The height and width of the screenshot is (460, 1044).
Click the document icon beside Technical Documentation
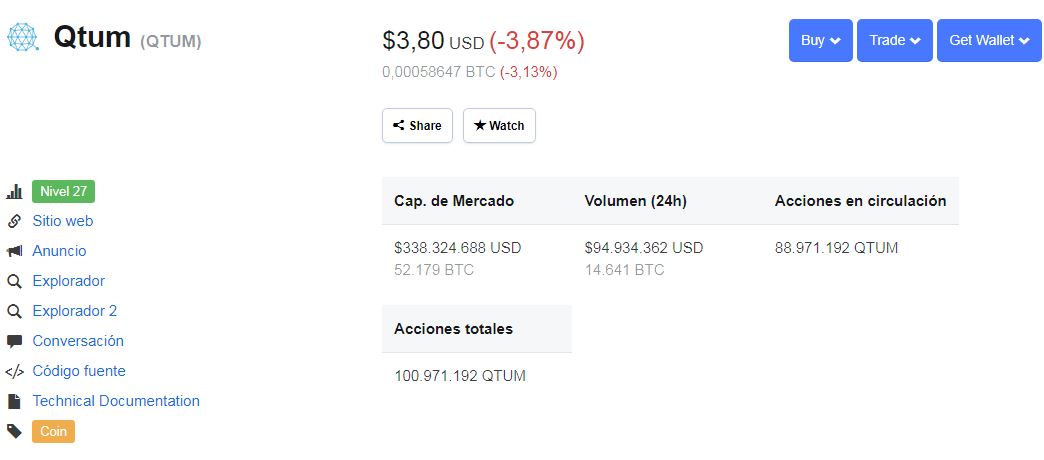coord(14,401)
